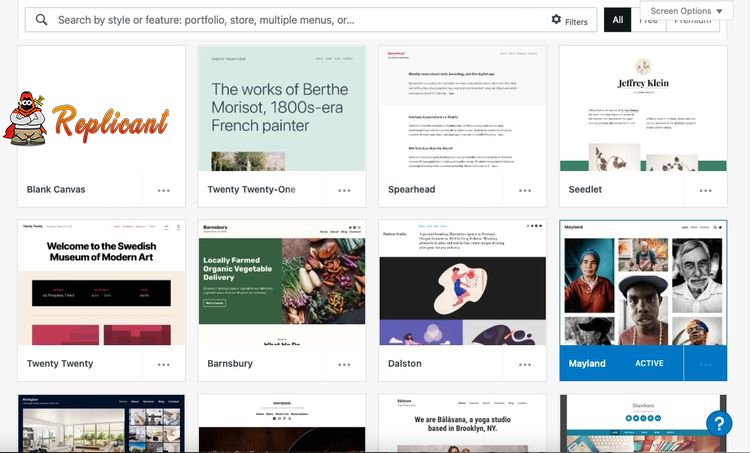Screen dimensions: 750x453
Task: Open Twenty Twenty theme options ellipsis
Action: (164, 365)
